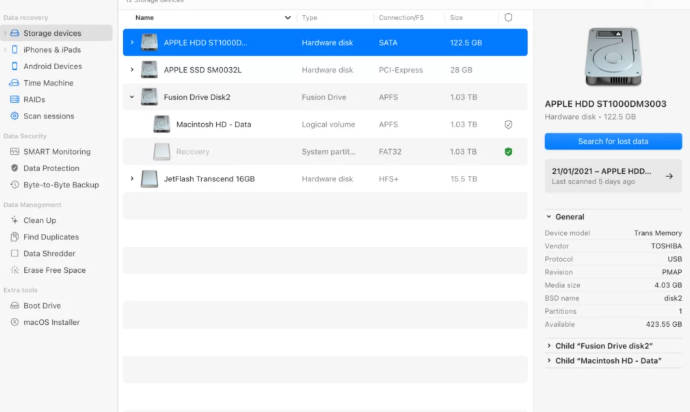The width and height of the screenshot is (690, 412).
Task: Collapse the Fusion Drive Disk2 tree
Action: [132, 97]
